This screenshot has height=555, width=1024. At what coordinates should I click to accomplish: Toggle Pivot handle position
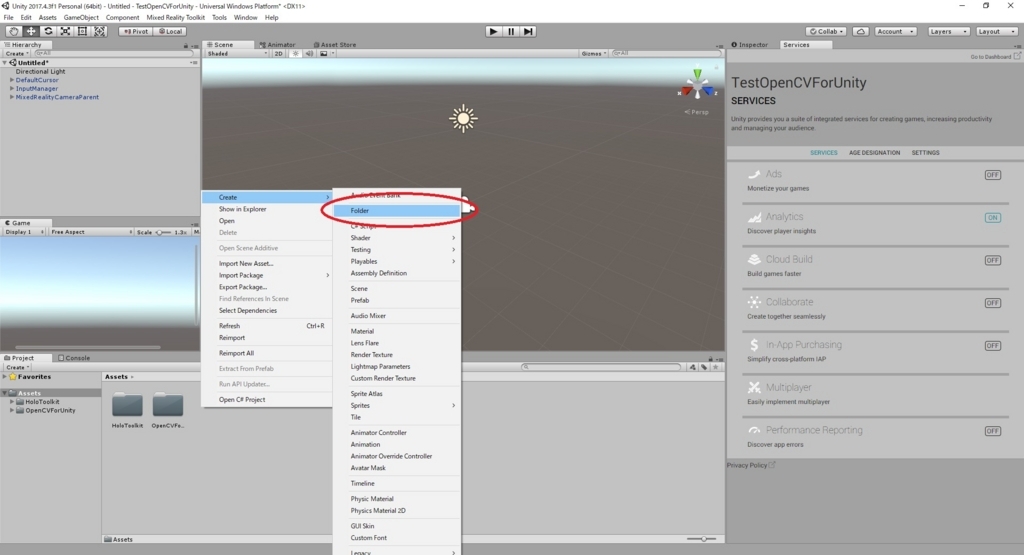click(136, 31)
